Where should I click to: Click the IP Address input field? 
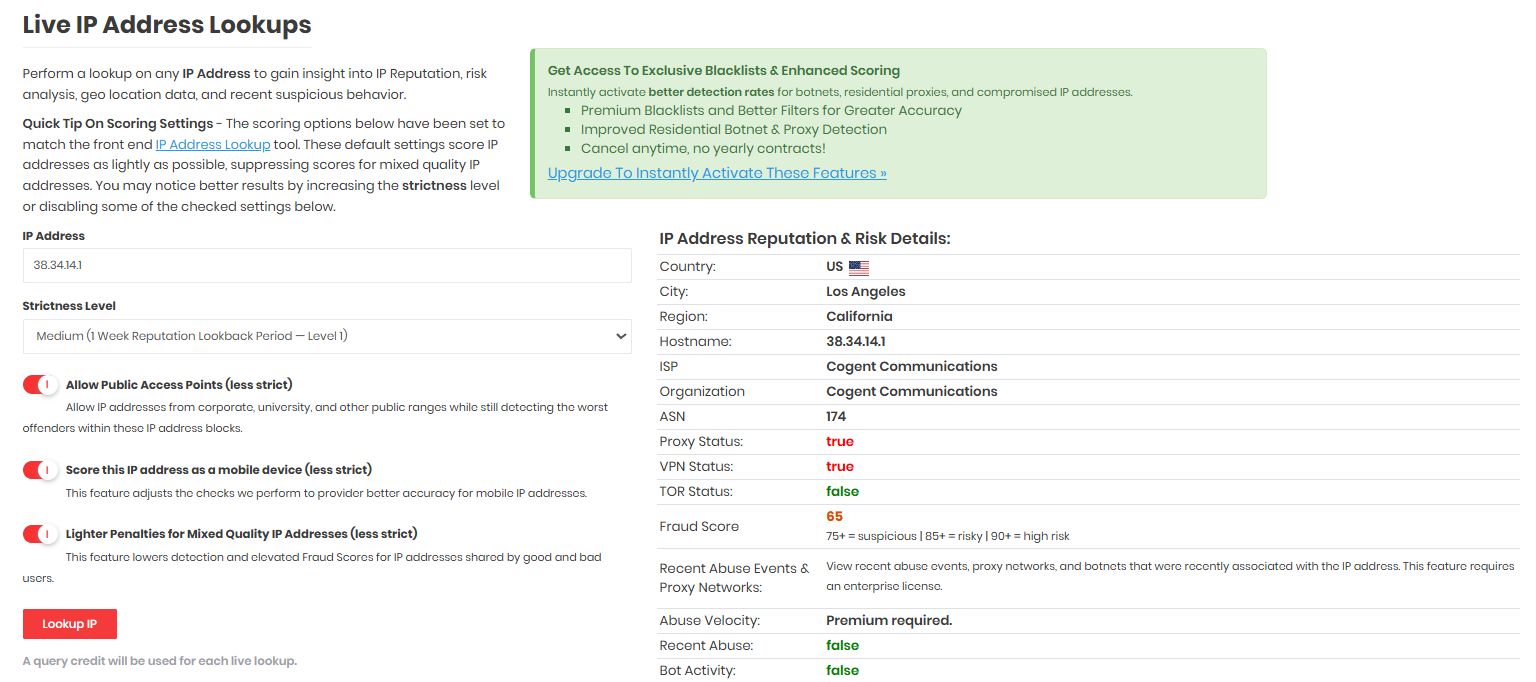[327, 266]
